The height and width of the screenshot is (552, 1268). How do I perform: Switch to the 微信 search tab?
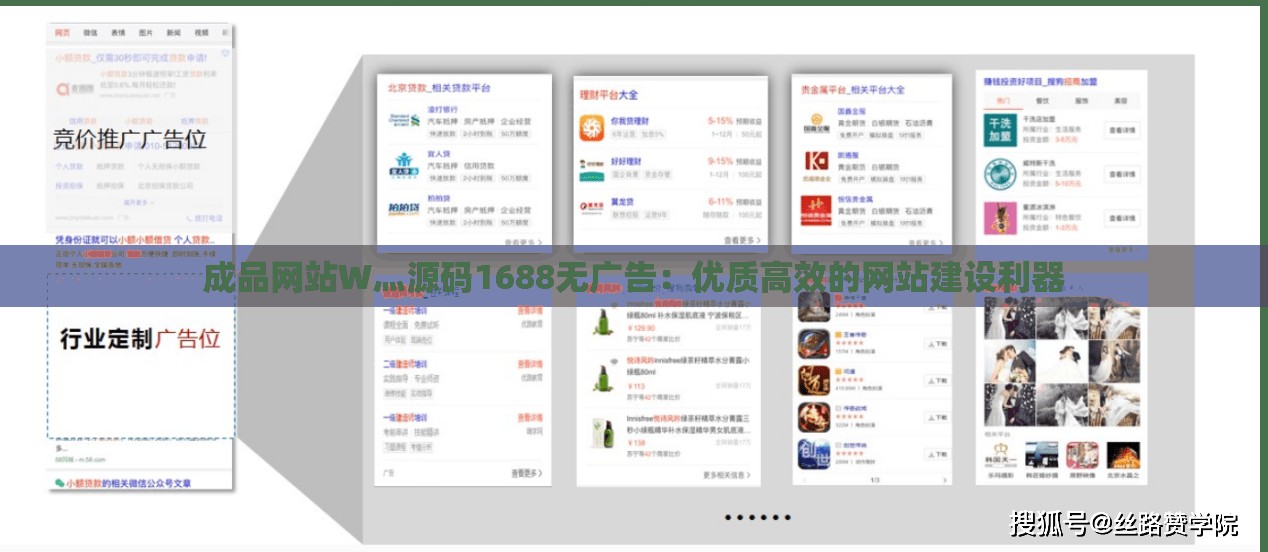click(88, 33)
